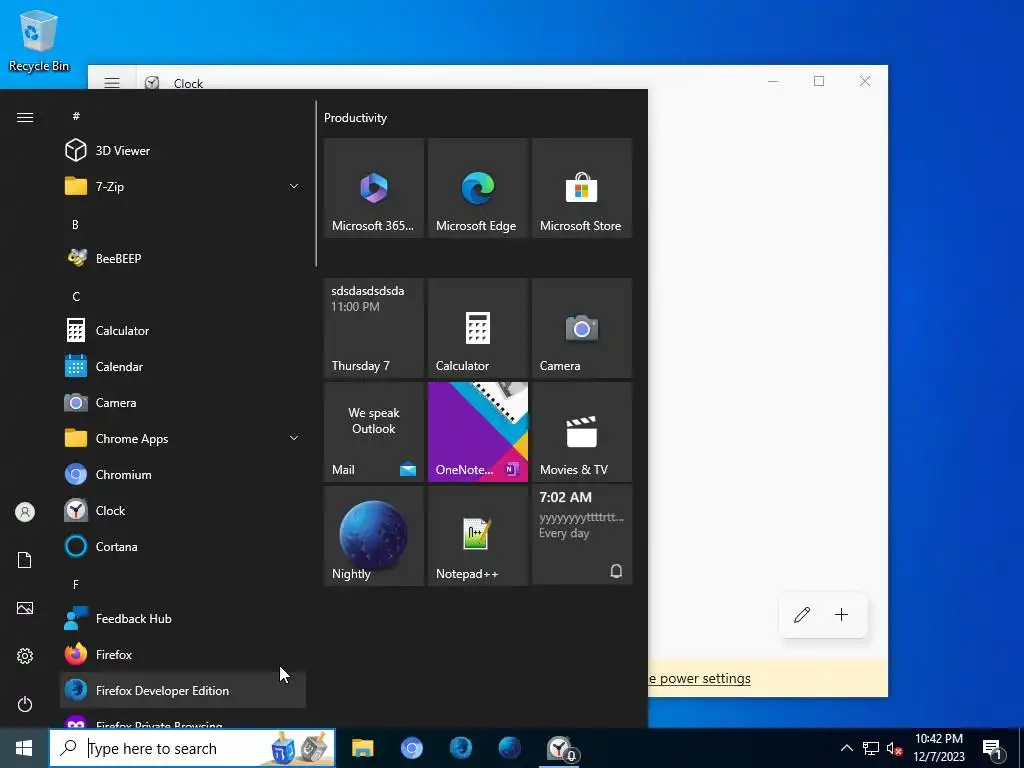Focus the taskbar search box
This screenshot has height=768, width=1024.
(x=192, y=748)
